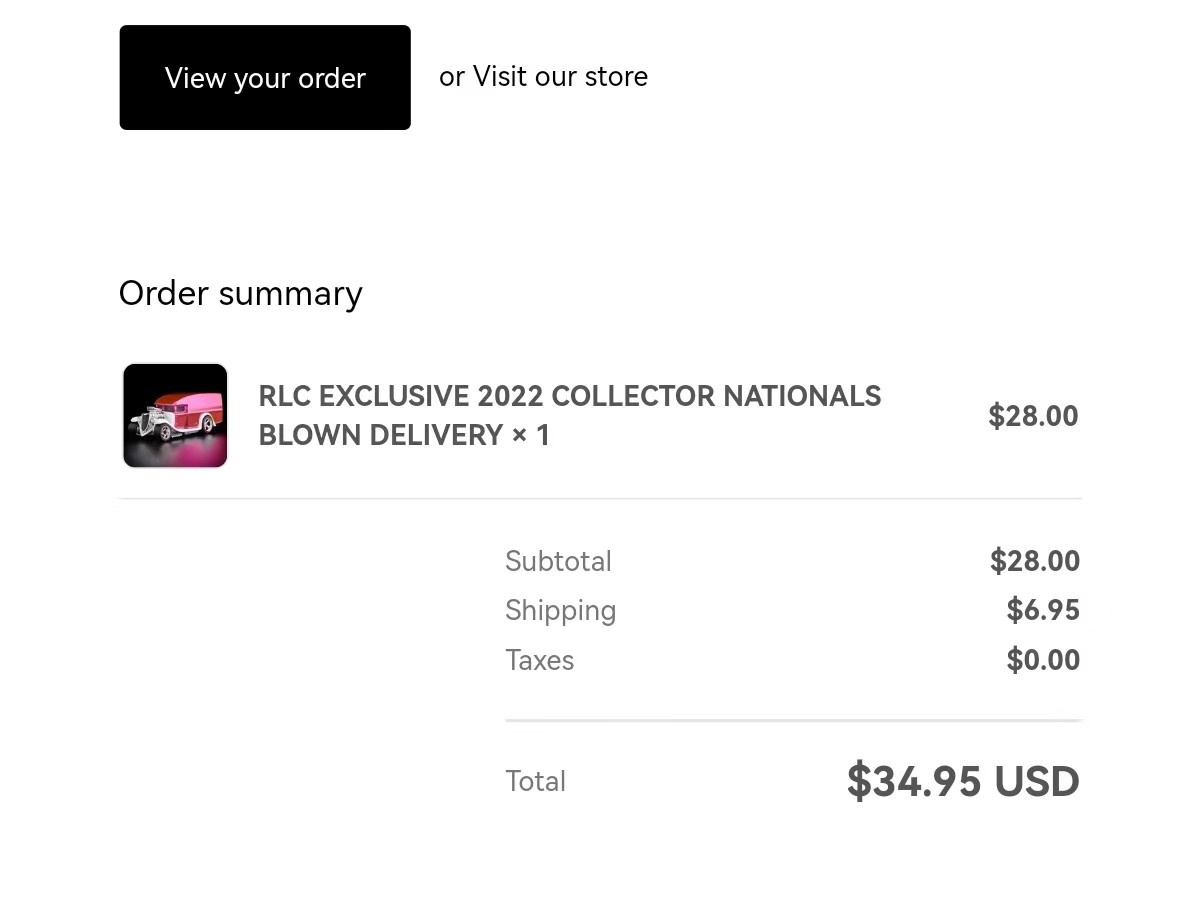
Task: Click the Taxes label
Action: (x=539, y=660)
